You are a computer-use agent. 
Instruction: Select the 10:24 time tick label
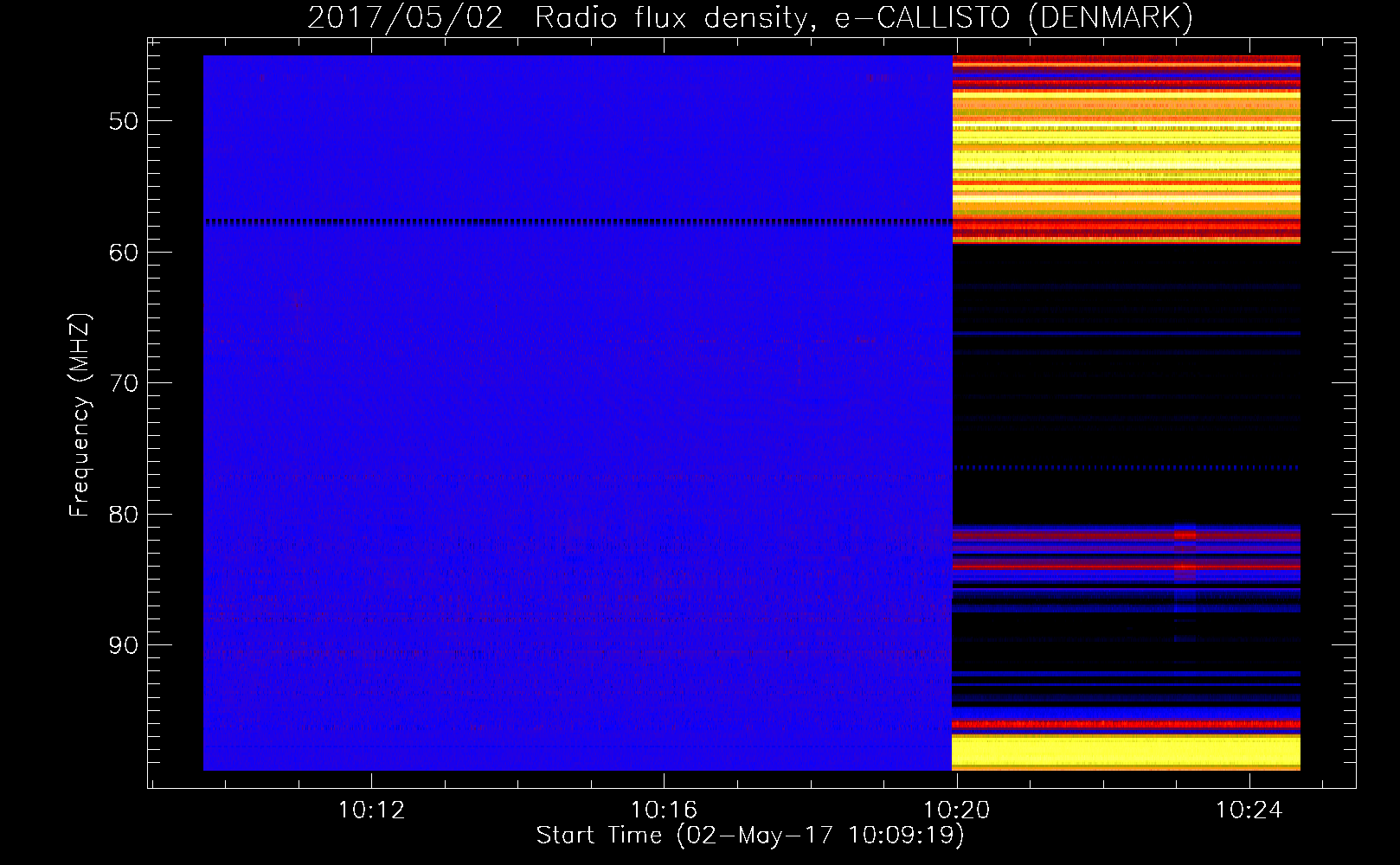(1249, 811)
